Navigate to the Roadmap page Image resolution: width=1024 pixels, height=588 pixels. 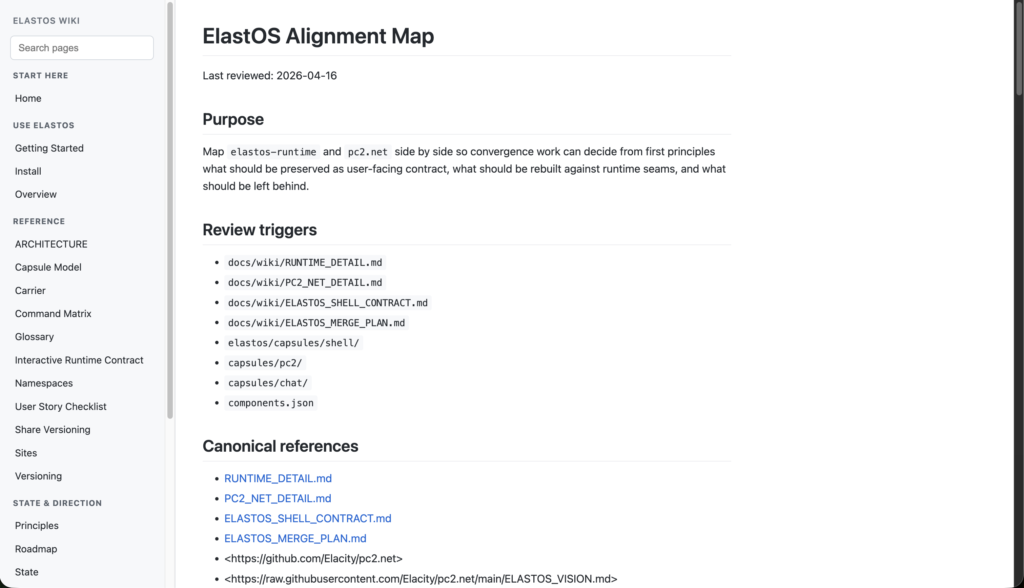click(36, 549)
